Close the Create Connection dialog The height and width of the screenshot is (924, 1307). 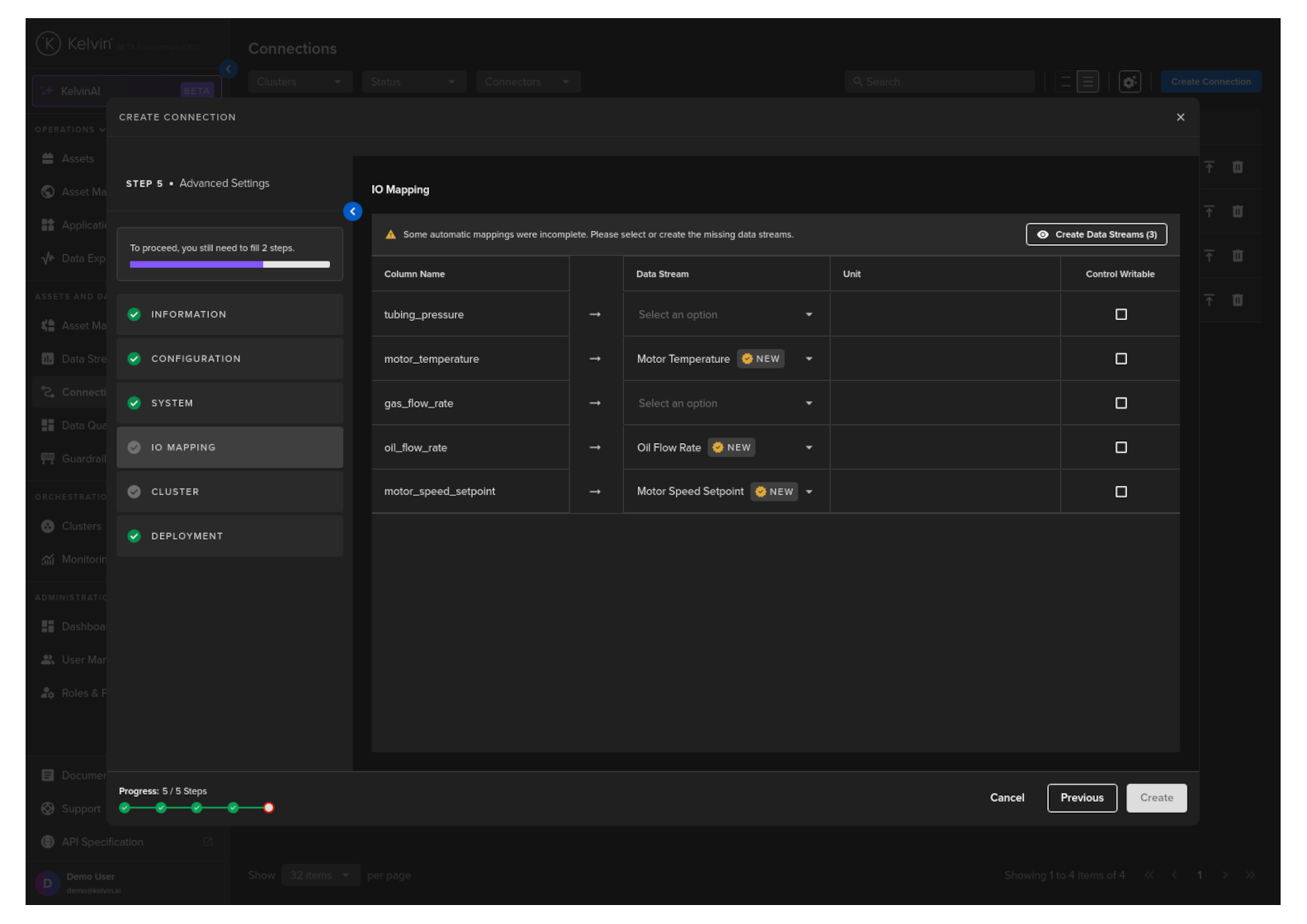pyautogui.click(x=1180, y=117)
